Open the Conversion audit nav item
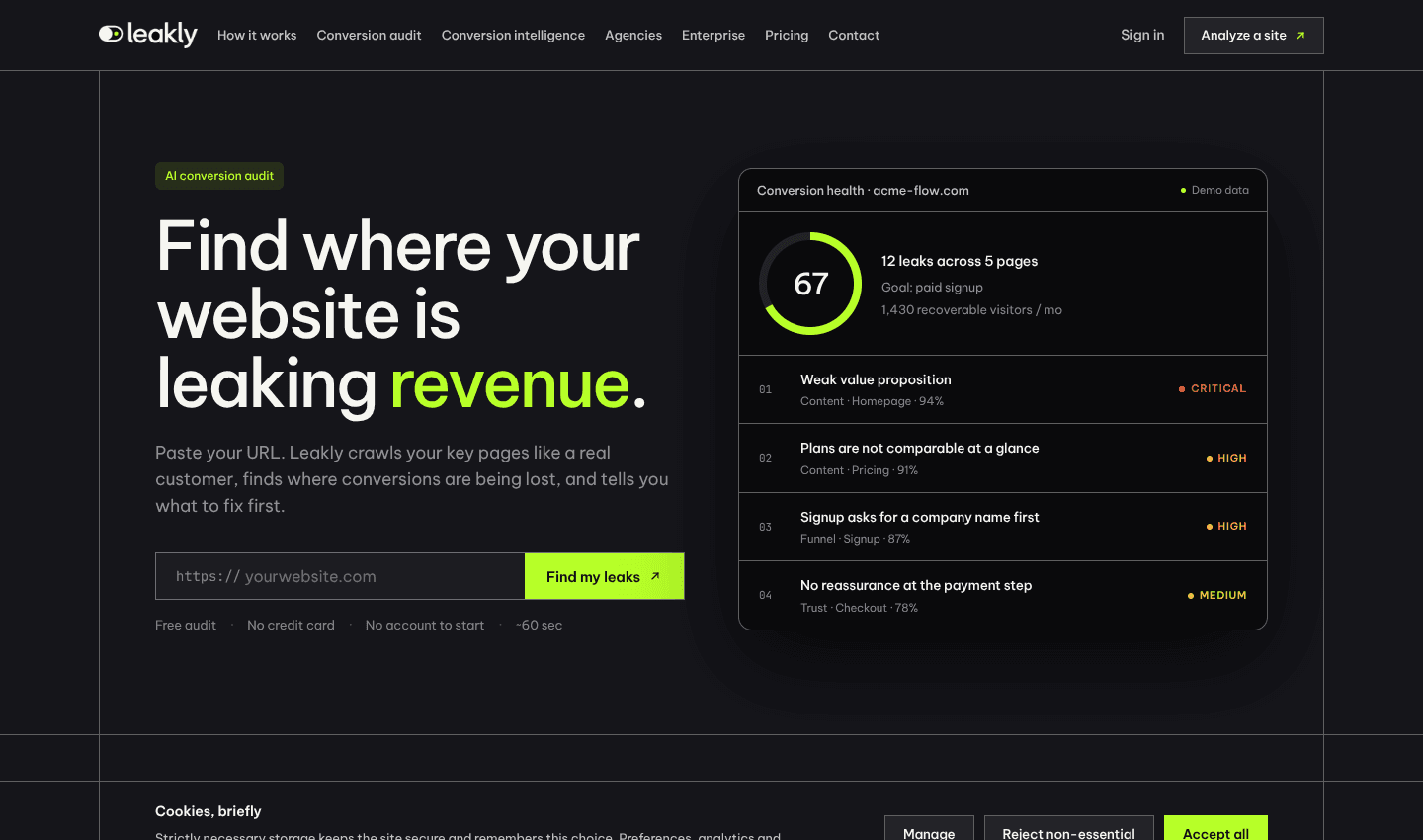Viewport: 1423px width, 840px height. [x=369, y=36]
